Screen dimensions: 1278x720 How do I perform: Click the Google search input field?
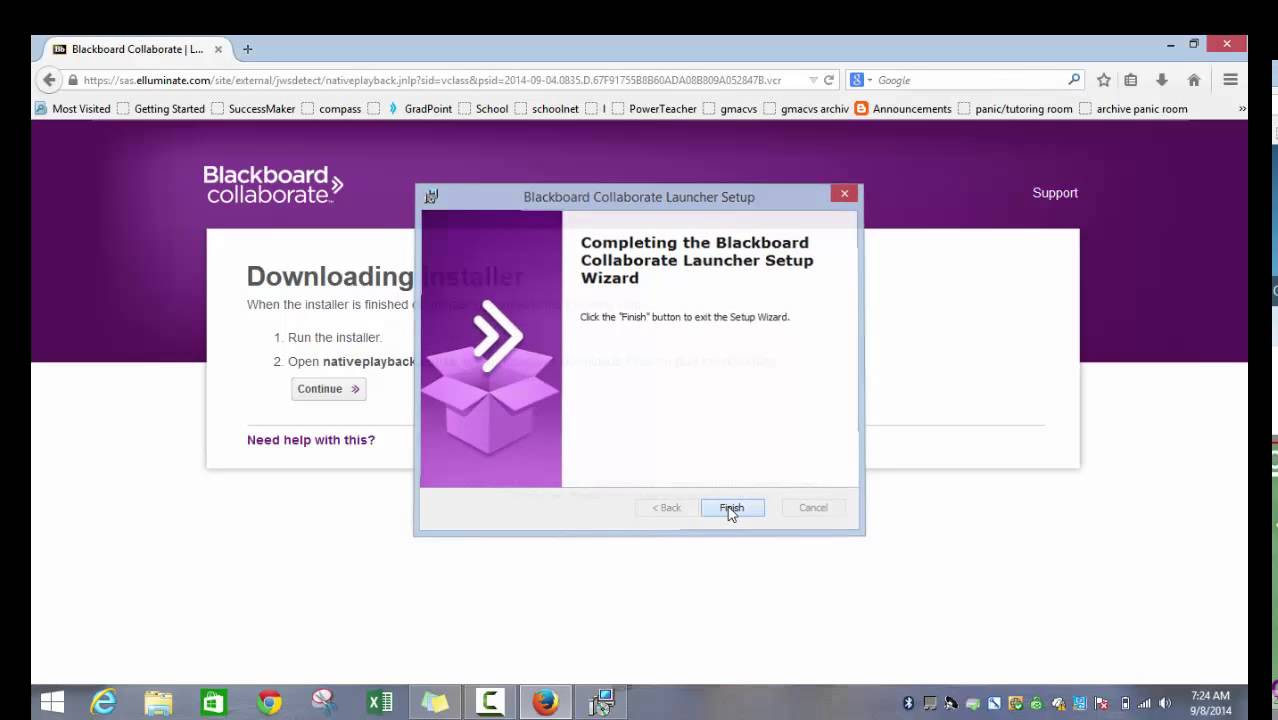[x=970, y=80]
